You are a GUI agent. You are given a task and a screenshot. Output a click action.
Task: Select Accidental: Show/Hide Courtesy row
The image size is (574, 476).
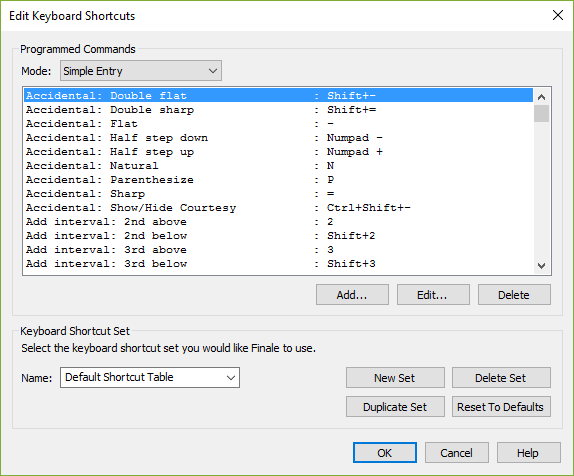(x=279, y=208)
